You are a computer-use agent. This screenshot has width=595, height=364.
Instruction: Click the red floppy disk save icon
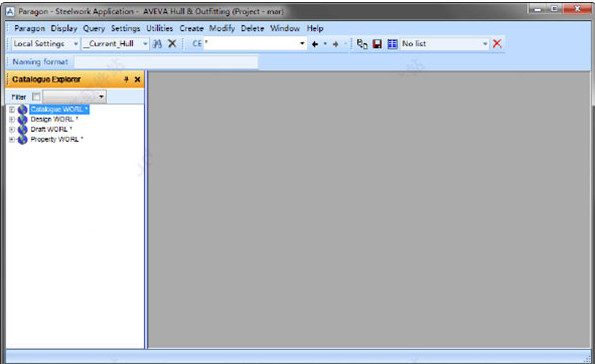coord(377,44)
